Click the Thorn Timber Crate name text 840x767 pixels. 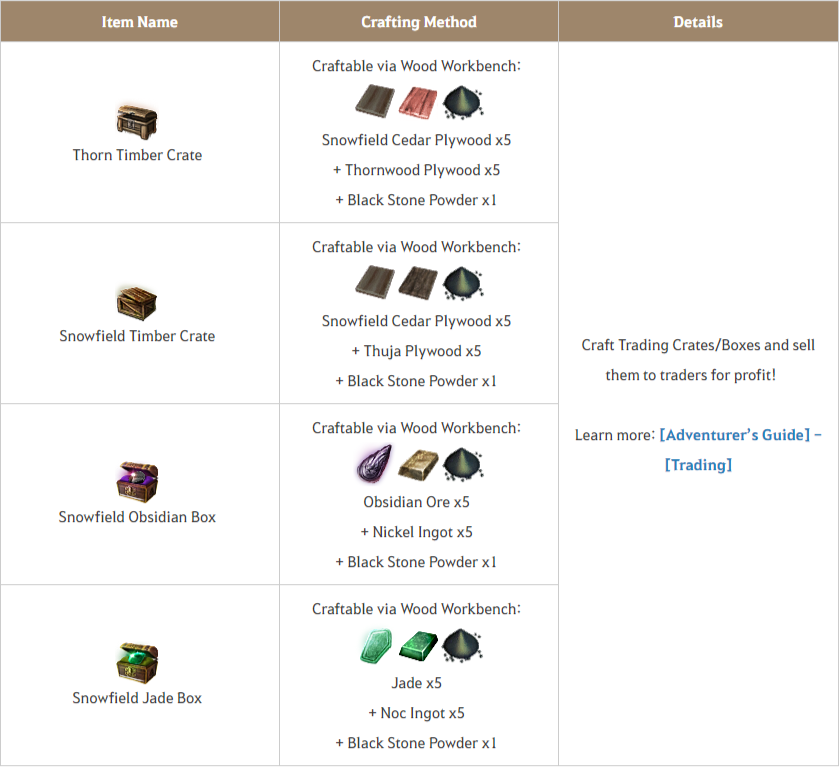click(x=137, y=155)
